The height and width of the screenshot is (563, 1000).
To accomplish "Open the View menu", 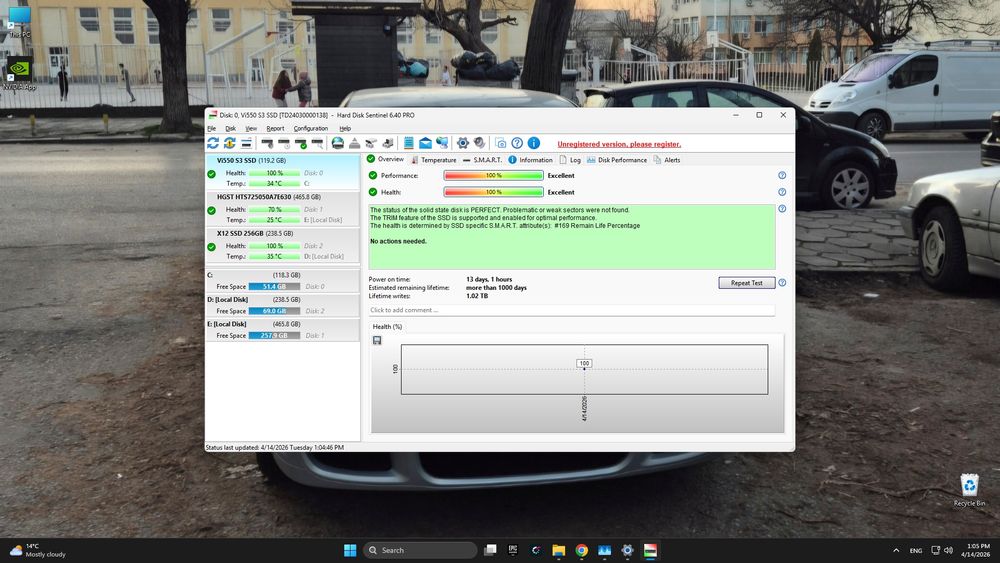I will coord(251,128).
